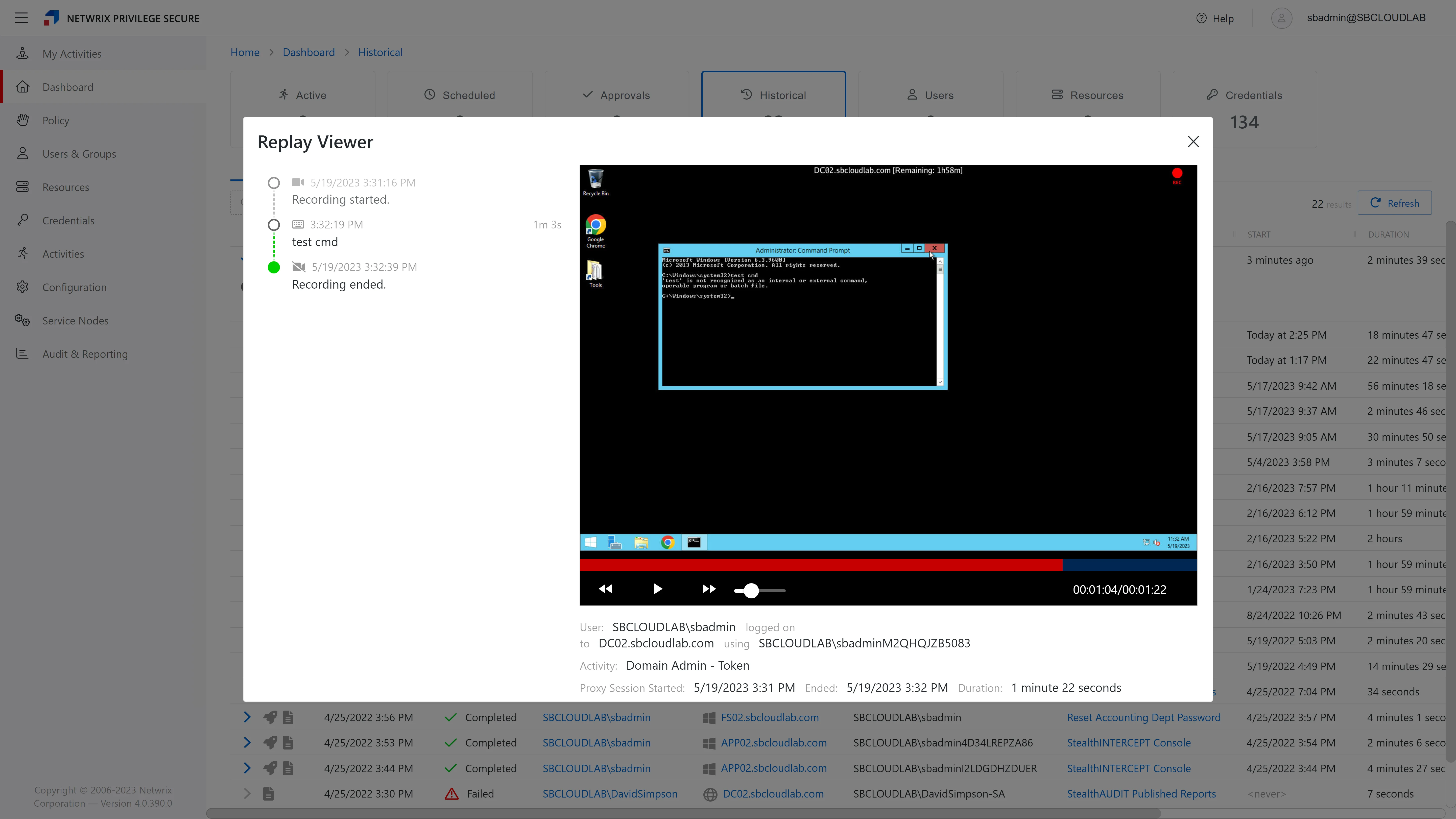Jump to 3:32:19 PM keystroke marker

pos(274,225)
